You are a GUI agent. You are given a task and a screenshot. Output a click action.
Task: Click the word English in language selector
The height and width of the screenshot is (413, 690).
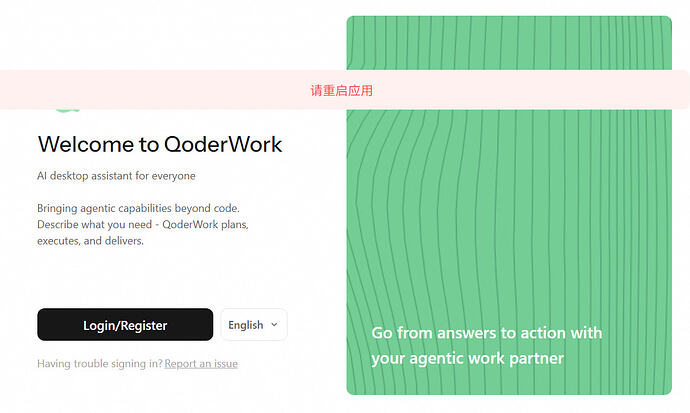point(246,325)
